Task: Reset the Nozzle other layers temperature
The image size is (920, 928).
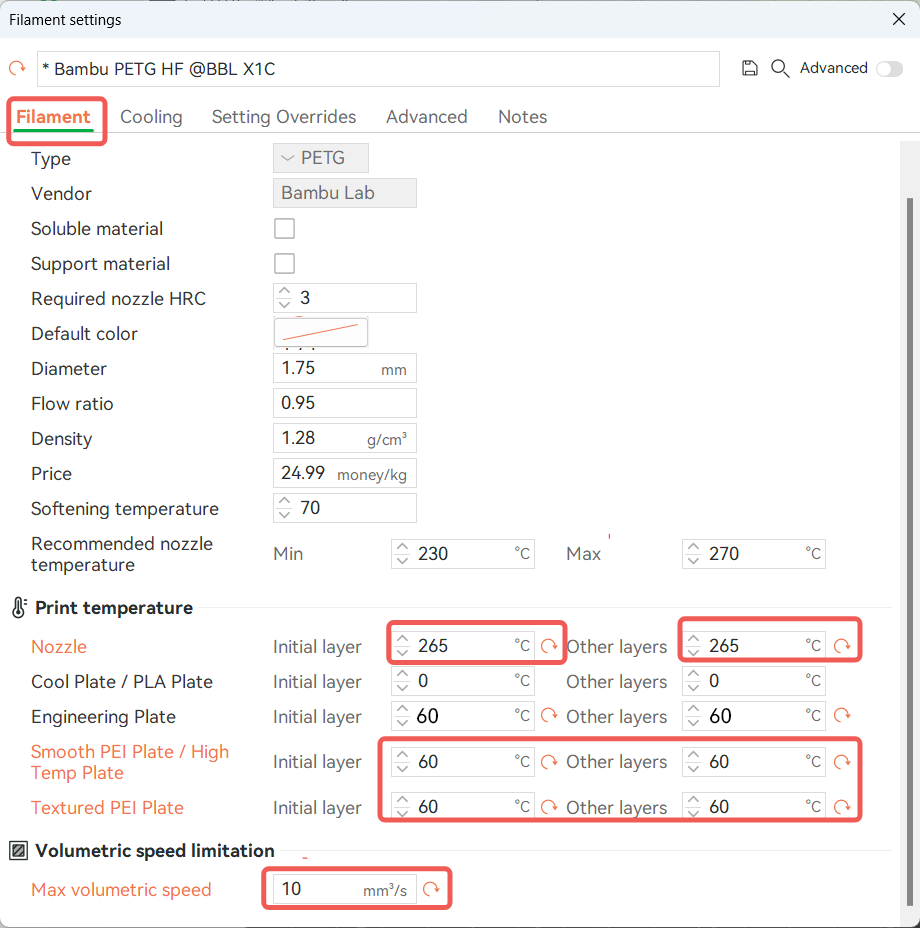Action: (842, 646)
